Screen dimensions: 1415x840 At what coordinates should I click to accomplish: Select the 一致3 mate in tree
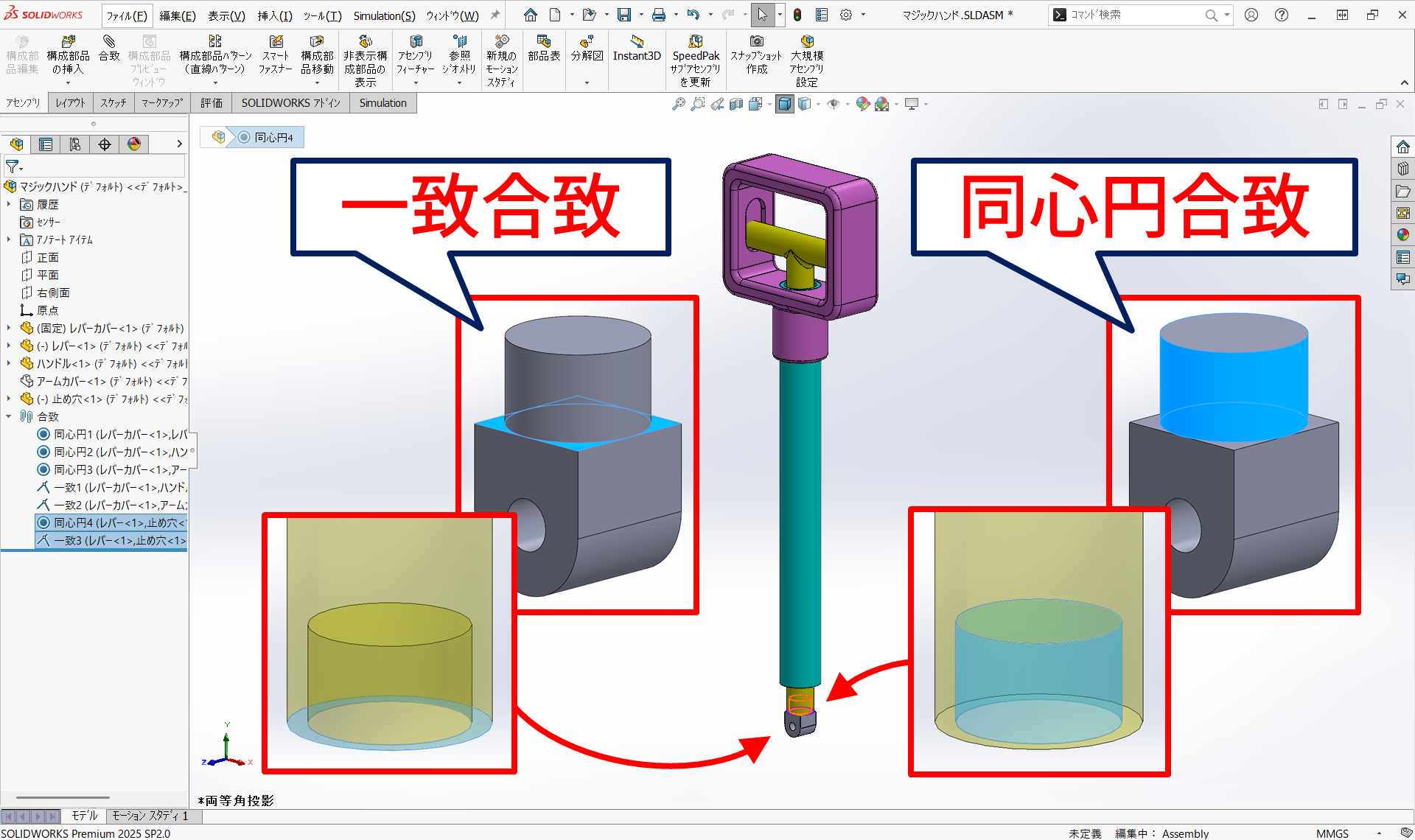point(111,540)
